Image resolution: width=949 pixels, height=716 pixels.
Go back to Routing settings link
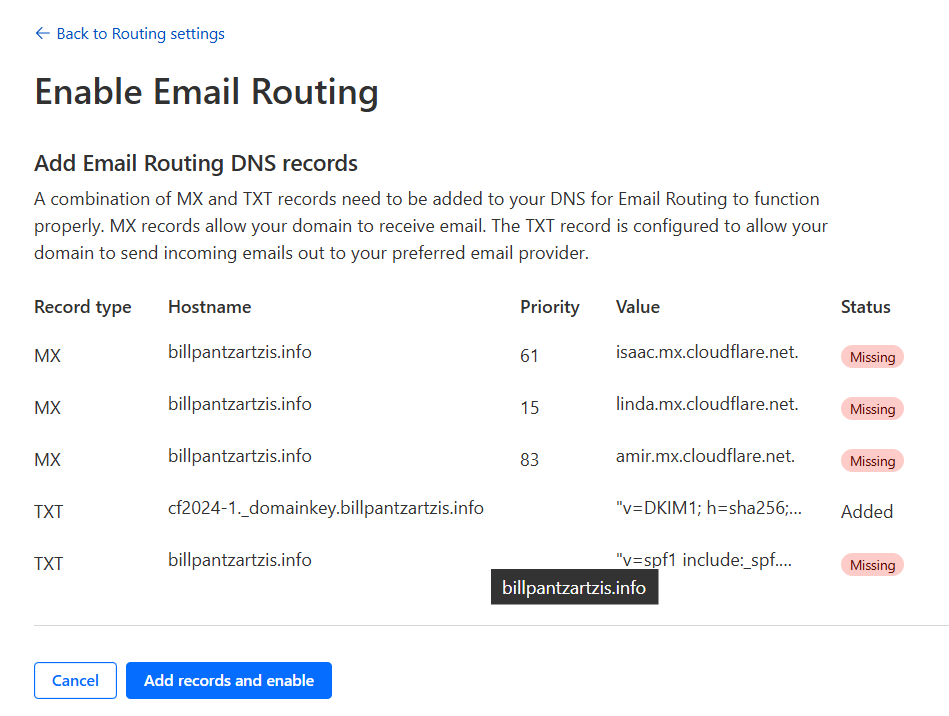(x=140, y=34)
